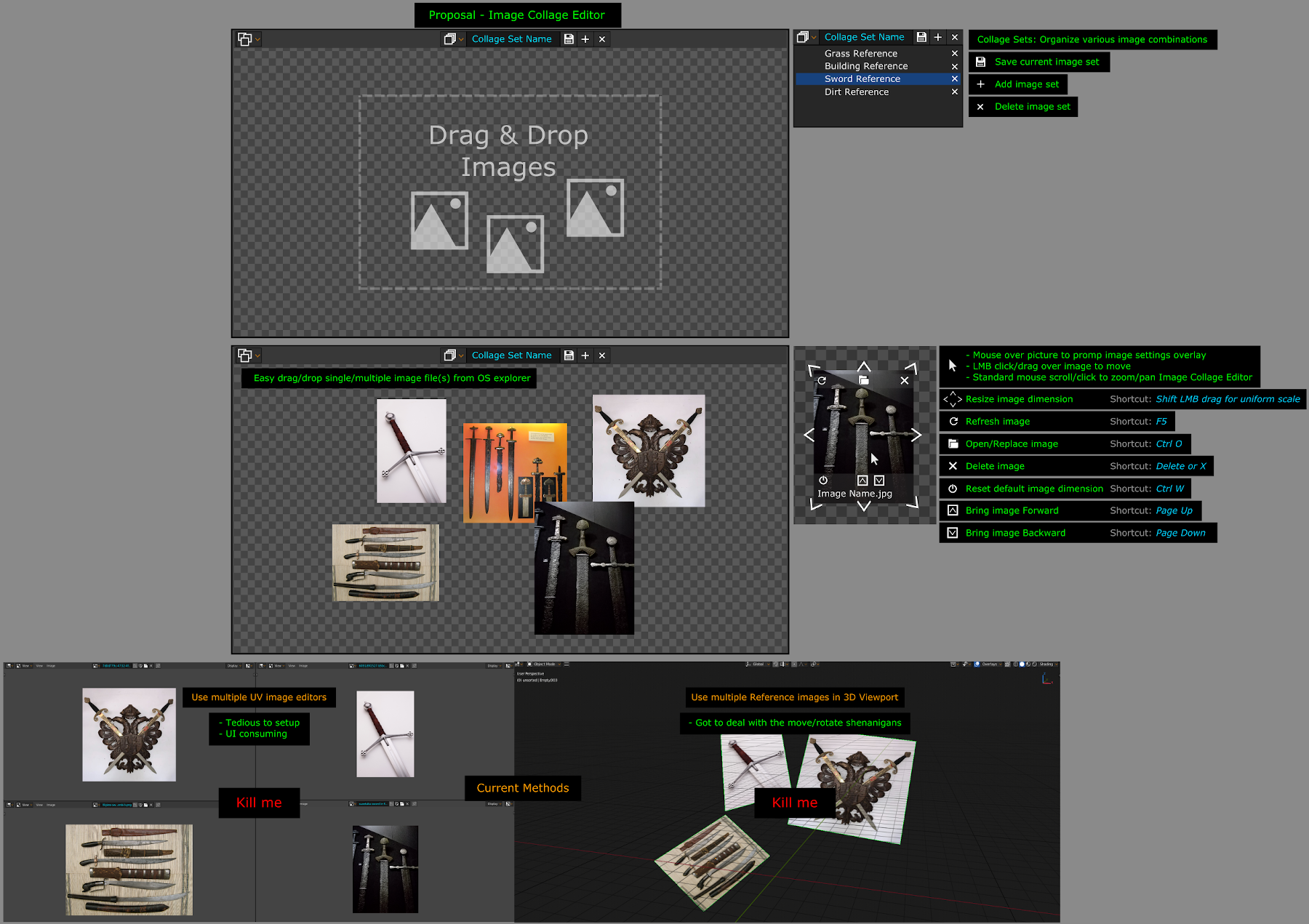
Task: Open the Shading dropdown in the 3D viewport
Action: pyautogui.click(x=1047, y=664)
